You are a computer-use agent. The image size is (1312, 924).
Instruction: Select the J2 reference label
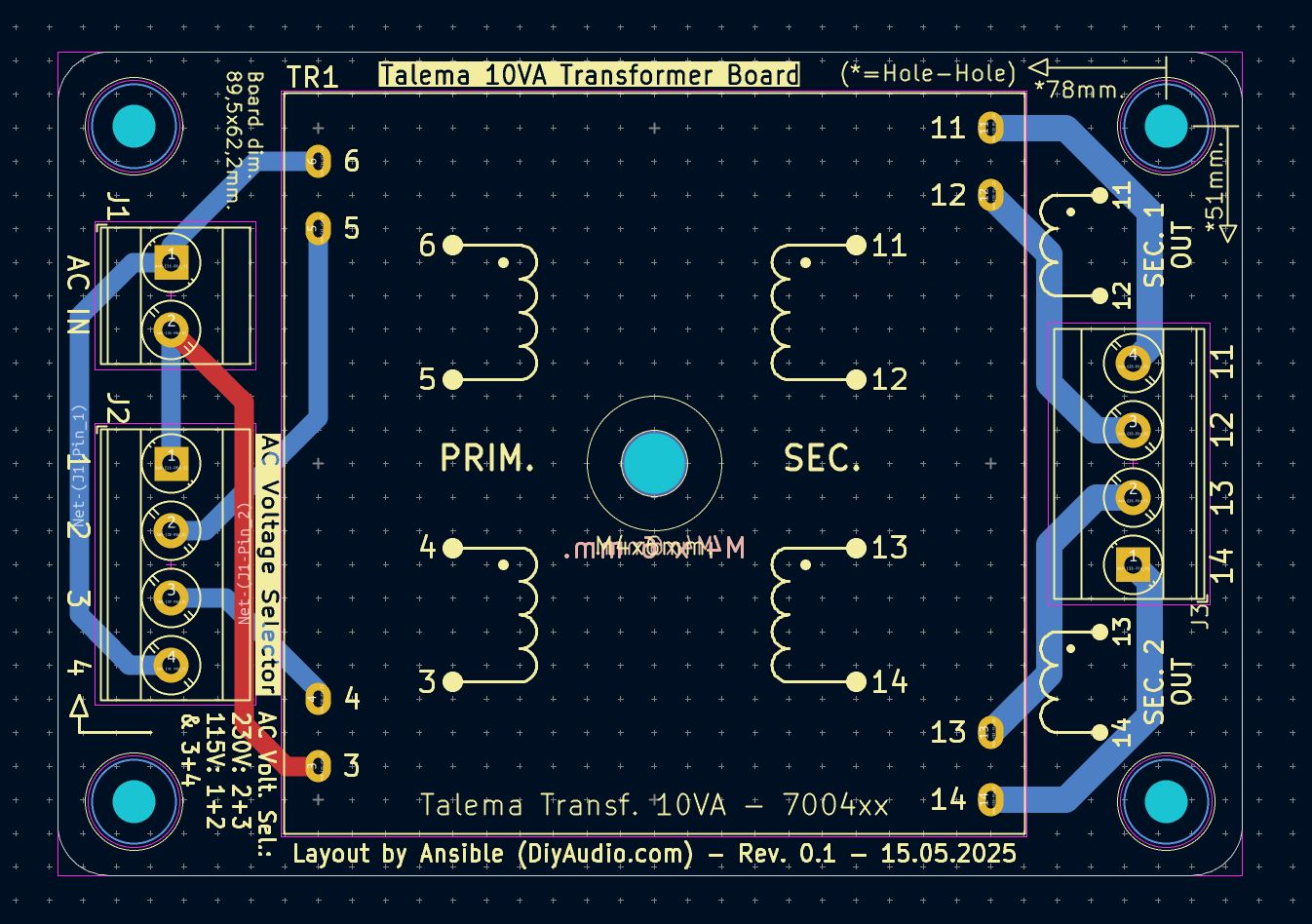[x=117, y=410]
